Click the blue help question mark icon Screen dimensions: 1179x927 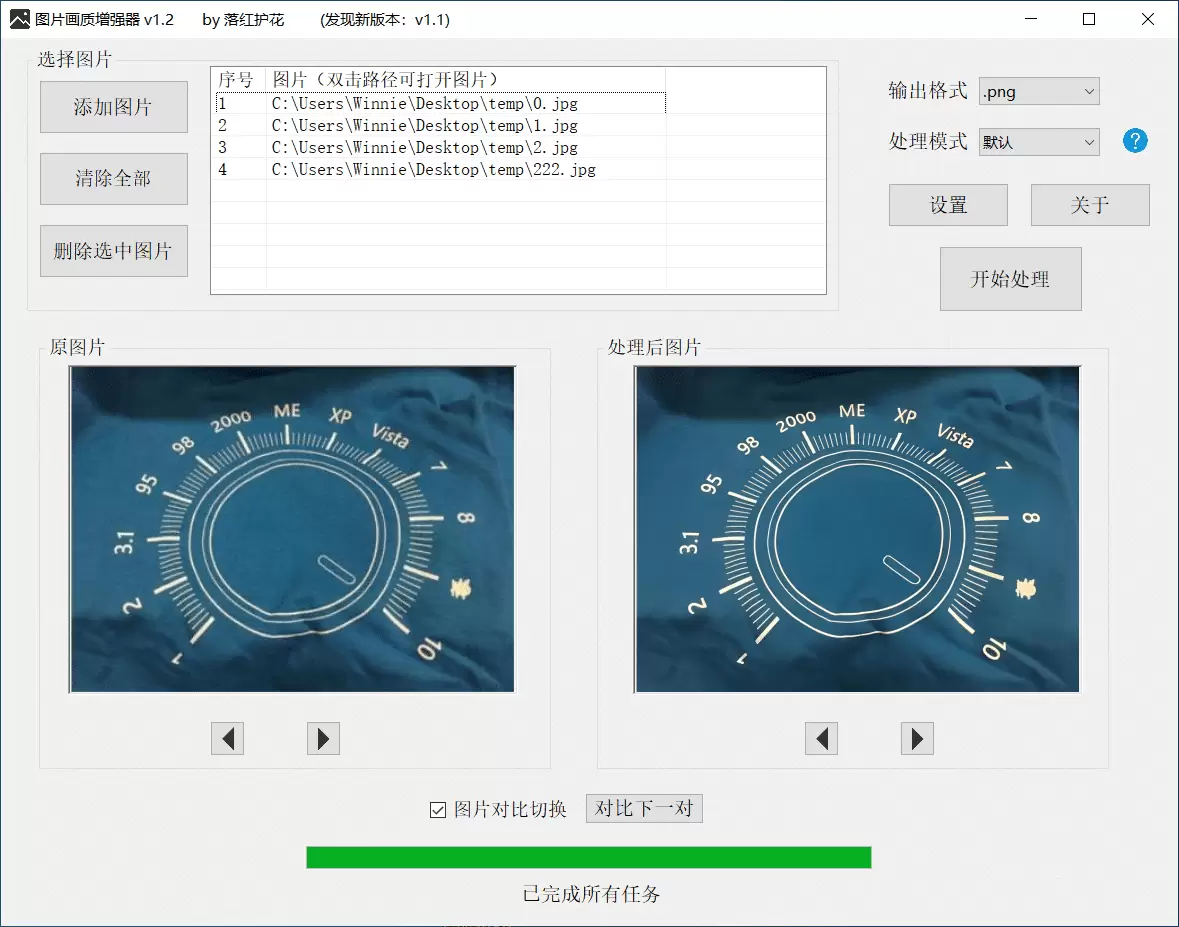tap(1135, 141)
